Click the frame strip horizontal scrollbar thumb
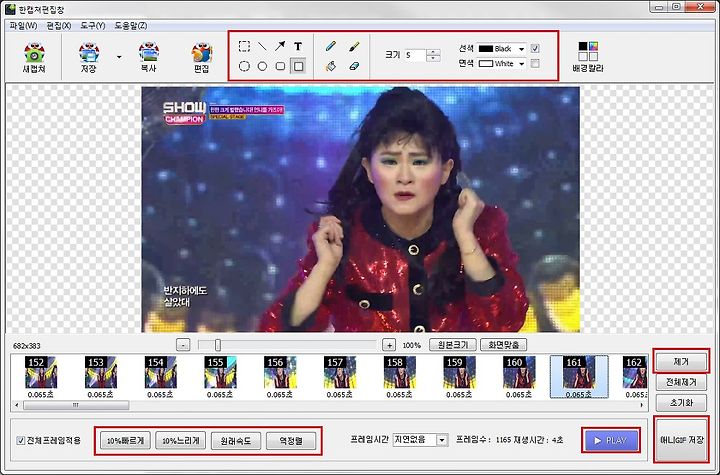The width and height of the screenshot is (720, 475). coord(76,405)
